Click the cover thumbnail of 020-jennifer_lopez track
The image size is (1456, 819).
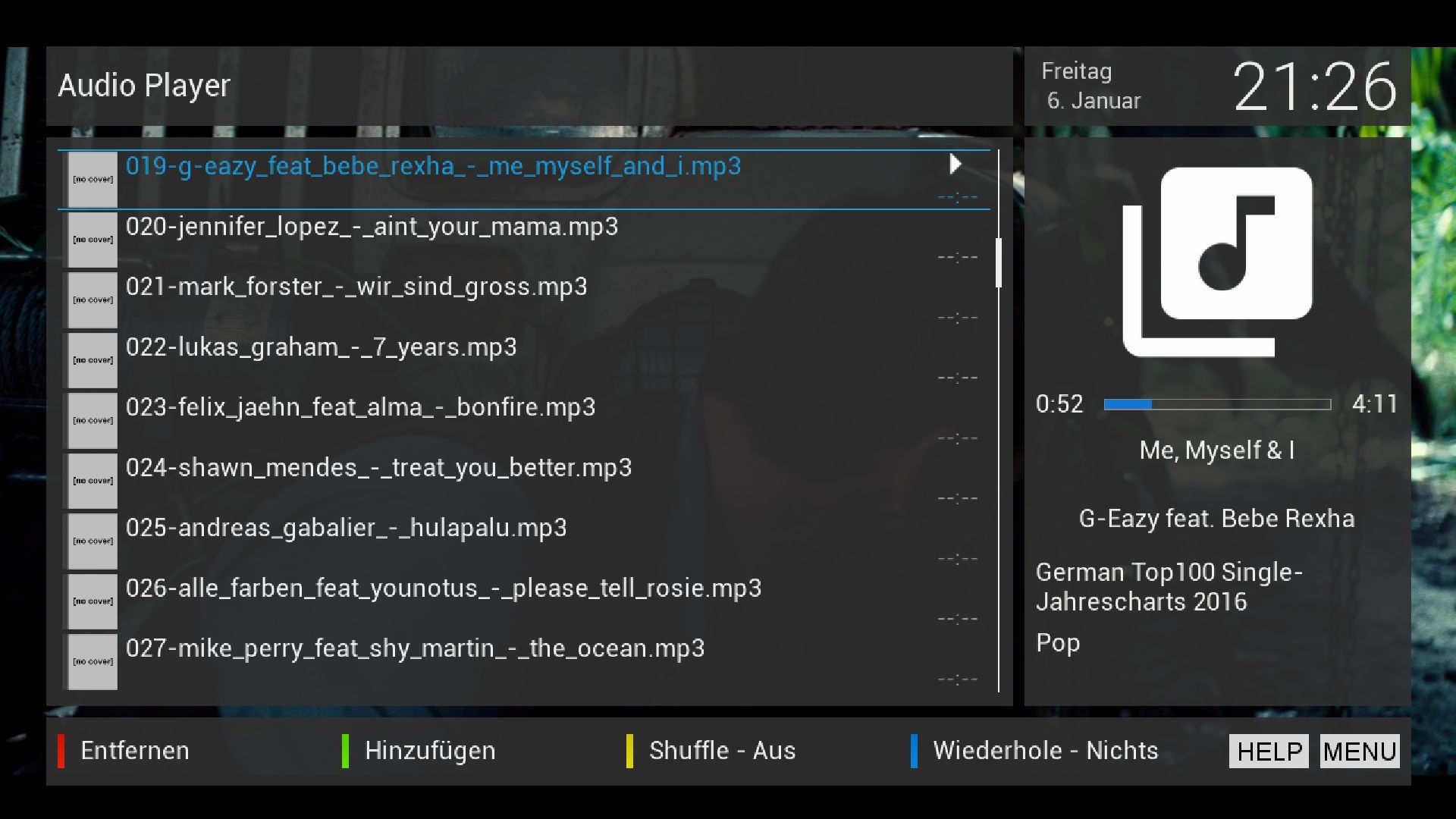92,240
